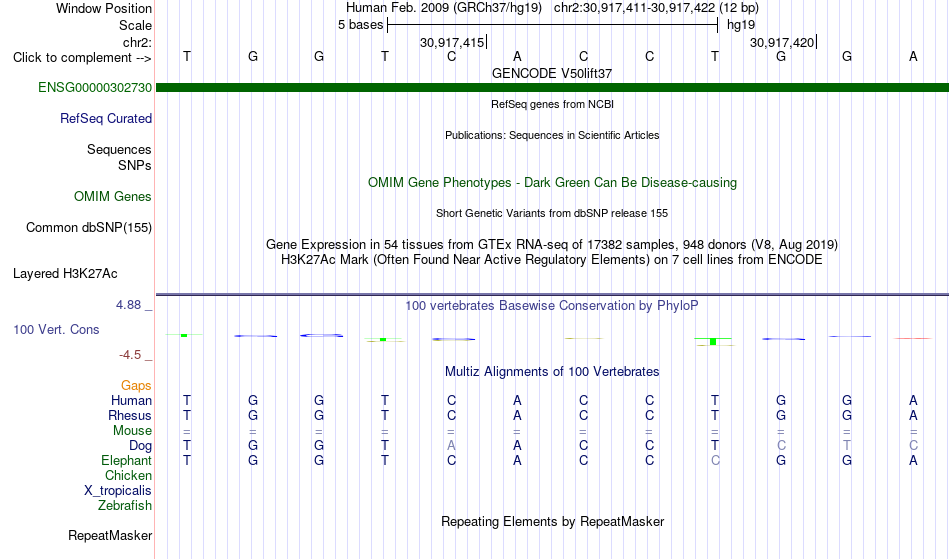Click 'Repeating Elements by RepeatMasker' title

(552, 521)
